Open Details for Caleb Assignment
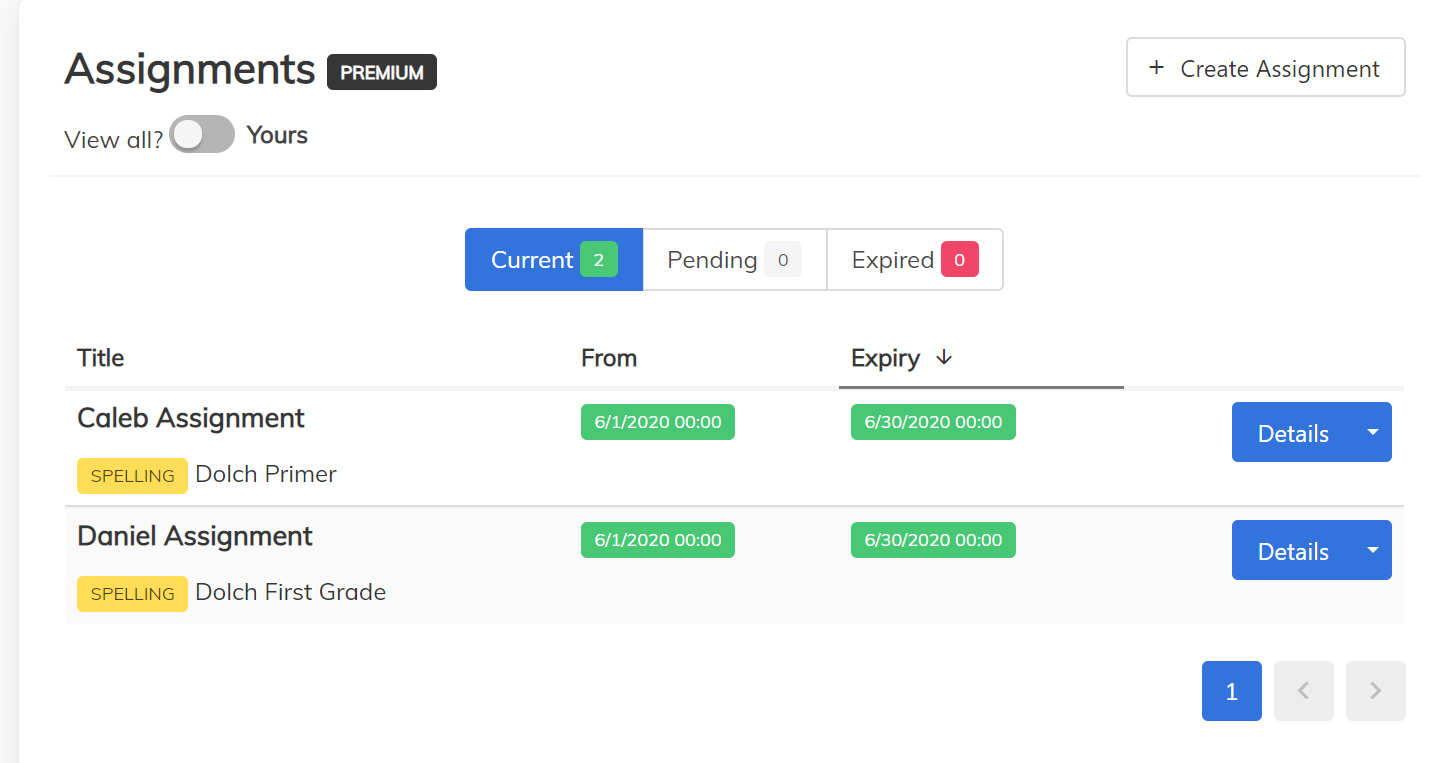1433x763 pixels. point(1292,433)
